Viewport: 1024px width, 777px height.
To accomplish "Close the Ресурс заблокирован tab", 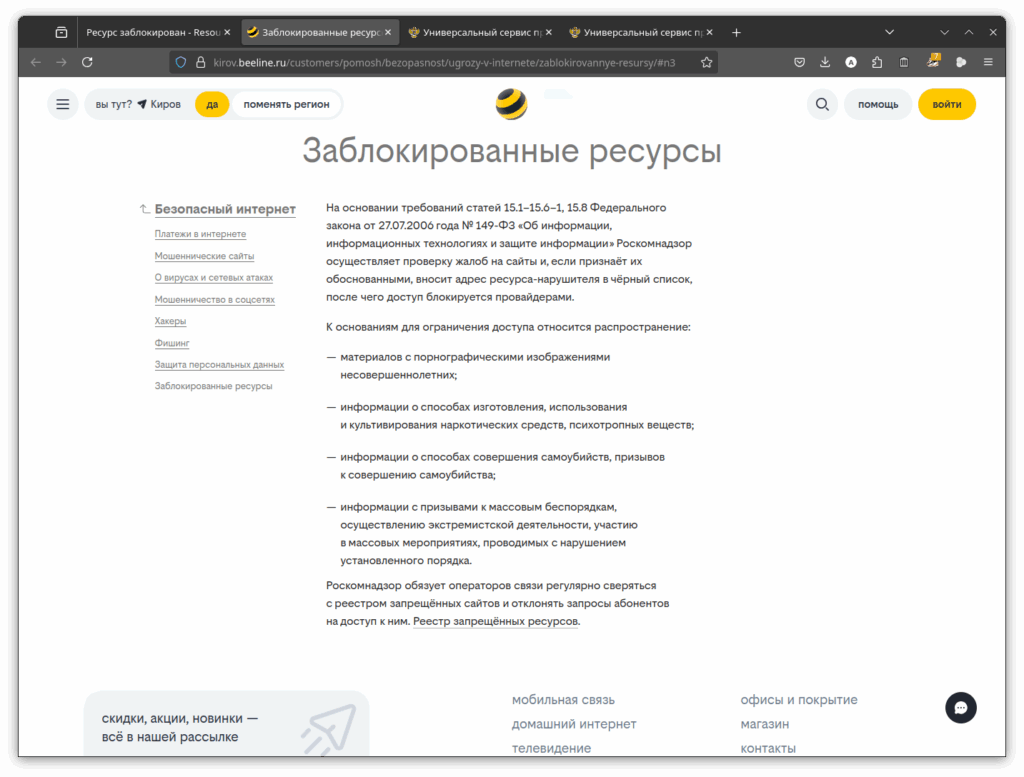I will pyautogui.click(x=227, y=32).
